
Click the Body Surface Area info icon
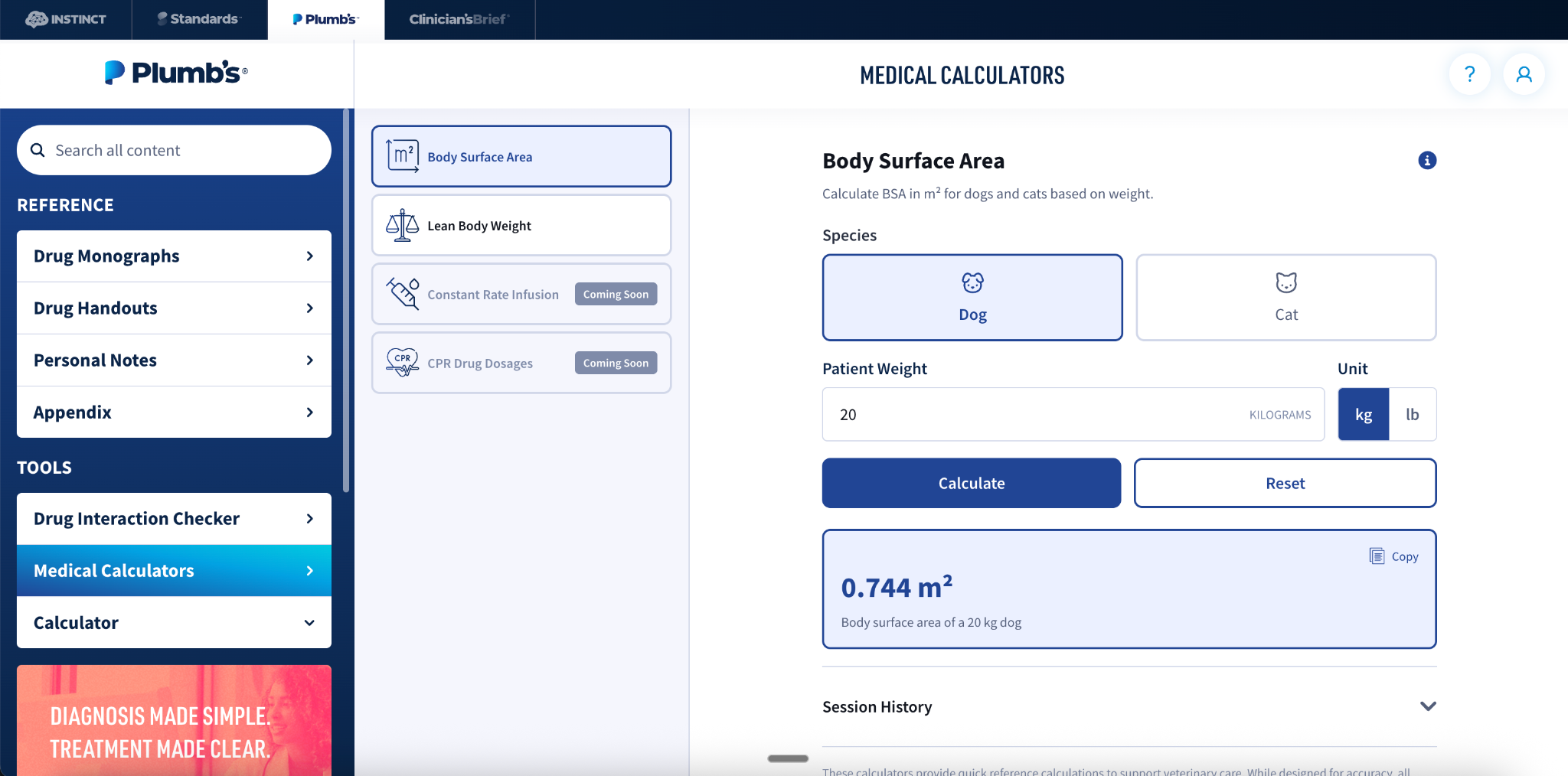pos(1427,160)
